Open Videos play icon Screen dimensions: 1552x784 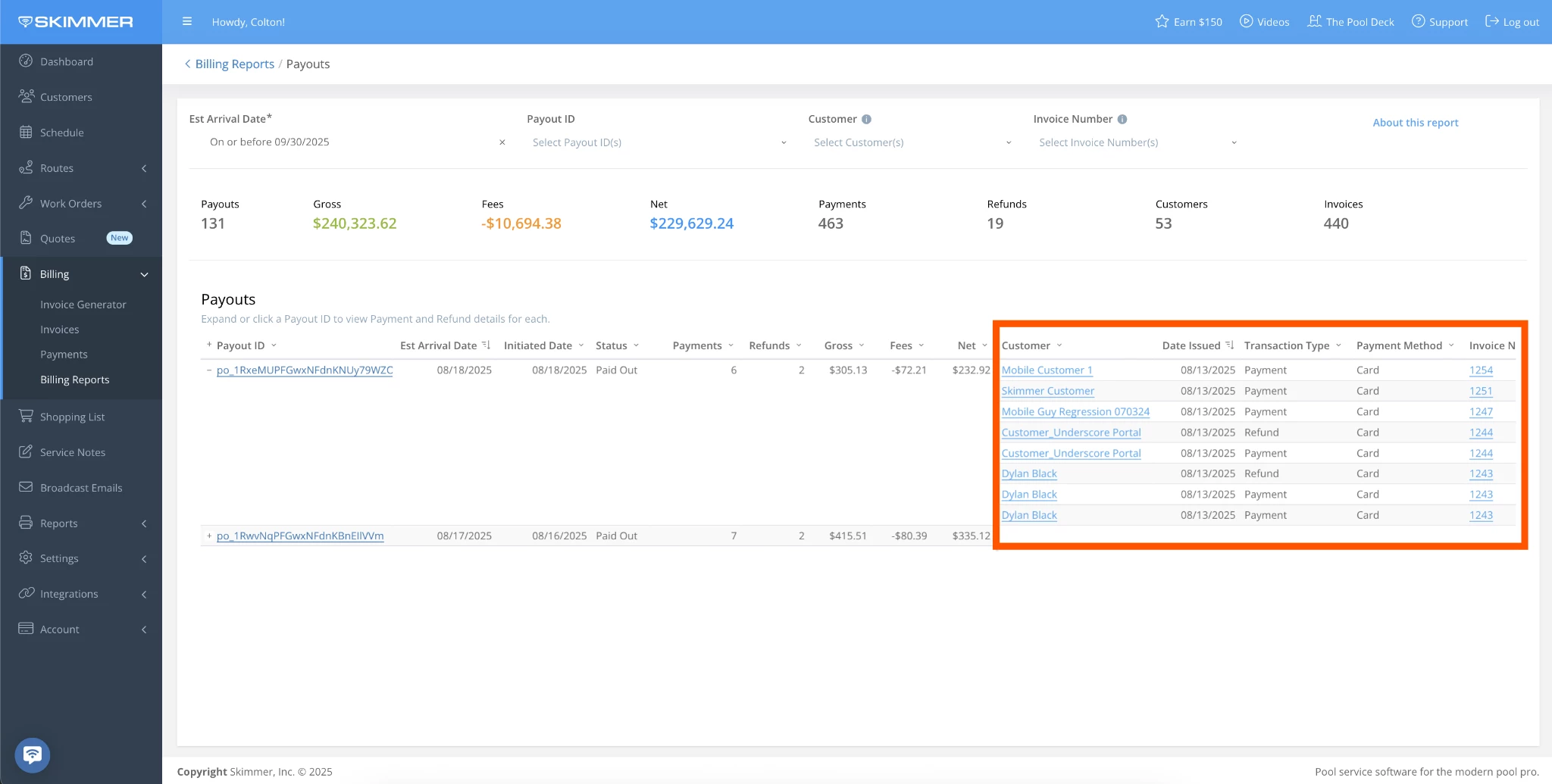coord(1246,21)
